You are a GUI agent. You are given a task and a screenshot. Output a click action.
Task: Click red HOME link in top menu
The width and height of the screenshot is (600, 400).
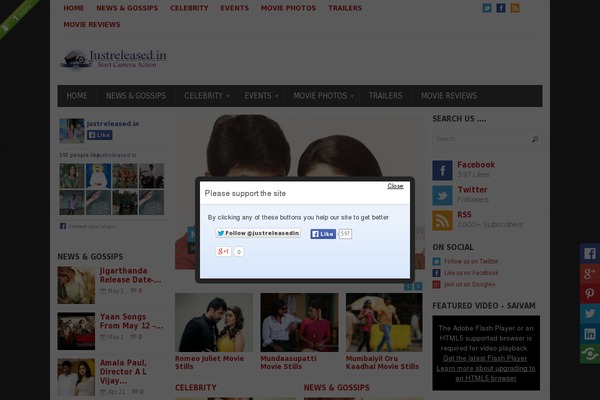(x=74, y=8)
